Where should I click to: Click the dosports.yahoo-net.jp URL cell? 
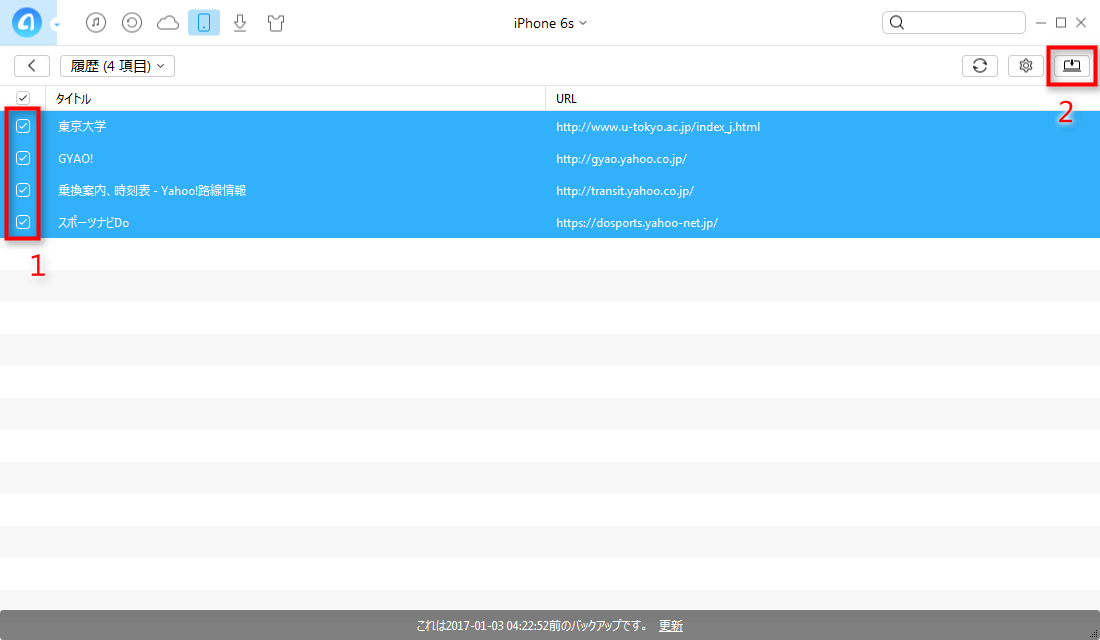637,223
